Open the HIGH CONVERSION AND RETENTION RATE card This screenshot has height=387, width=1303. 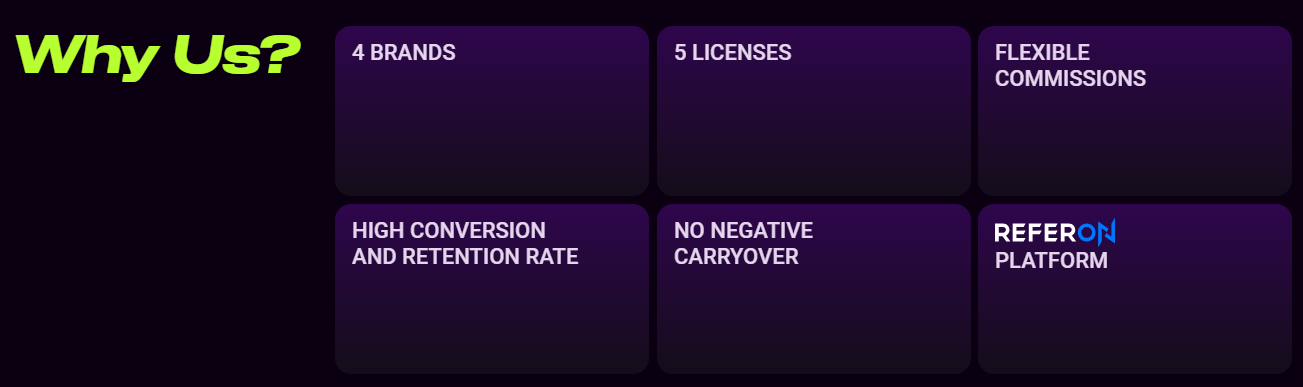(492, 289)
